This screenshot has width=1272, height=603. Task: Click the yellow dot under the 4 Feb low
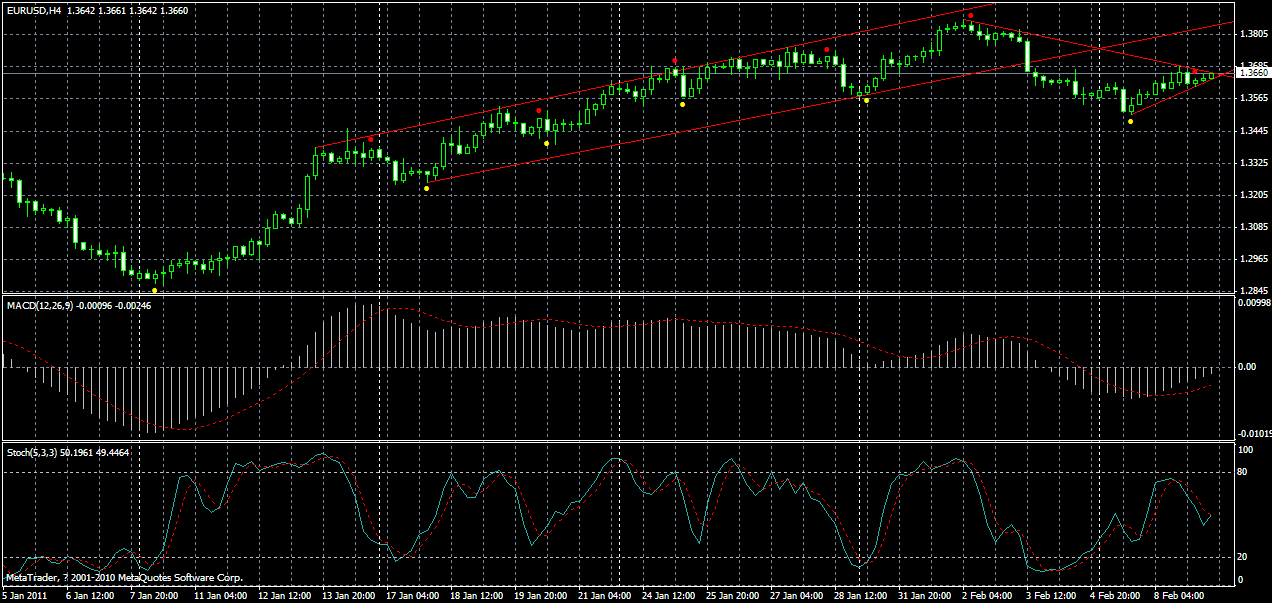1131,121
